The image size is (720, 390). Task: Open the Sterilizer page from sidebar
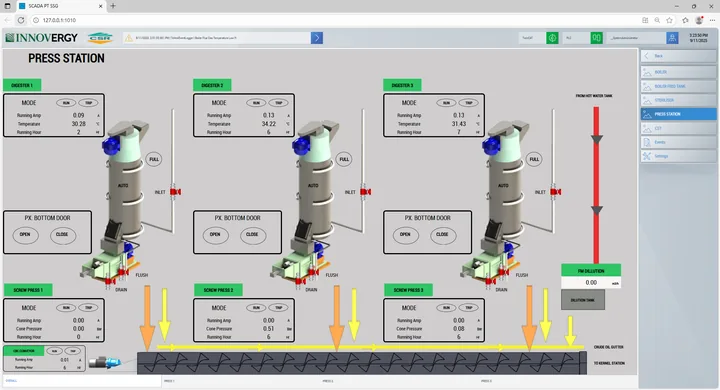coord(678,100)
